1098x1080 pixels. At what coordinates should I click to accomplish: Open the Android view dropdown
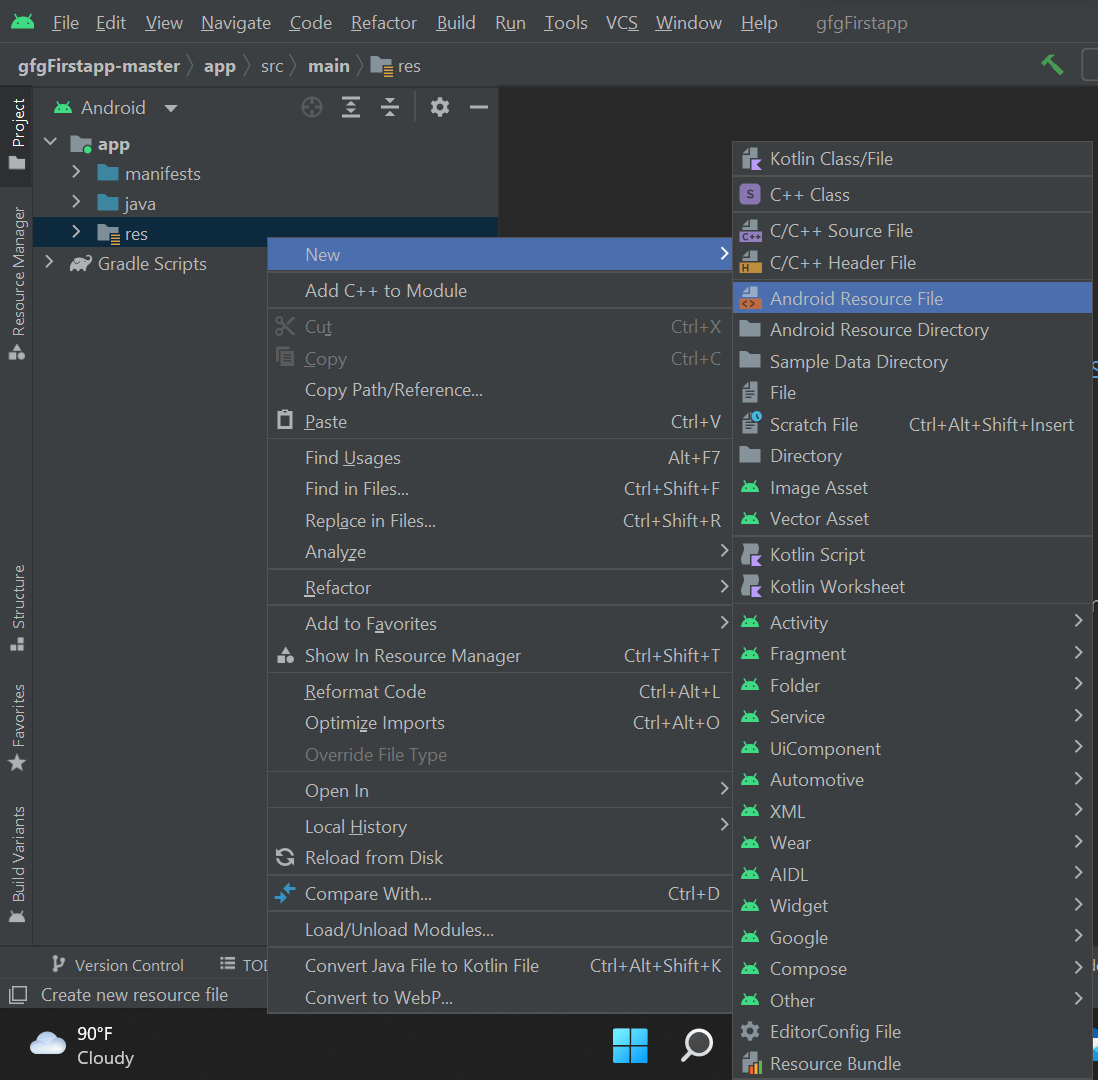click(x=117, y=108)
